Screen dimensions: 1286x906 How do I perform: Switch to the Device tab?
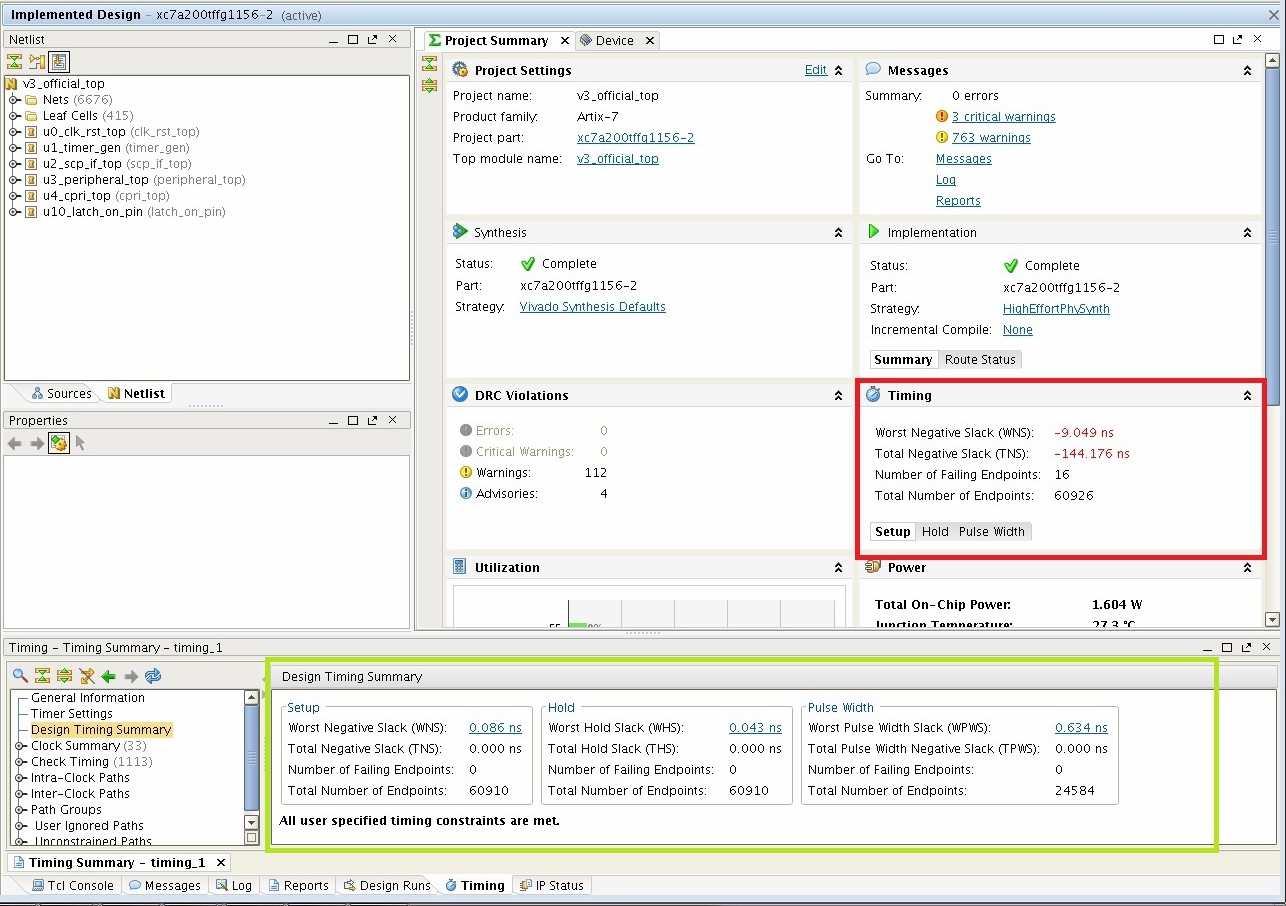click(x=614, y=41)
